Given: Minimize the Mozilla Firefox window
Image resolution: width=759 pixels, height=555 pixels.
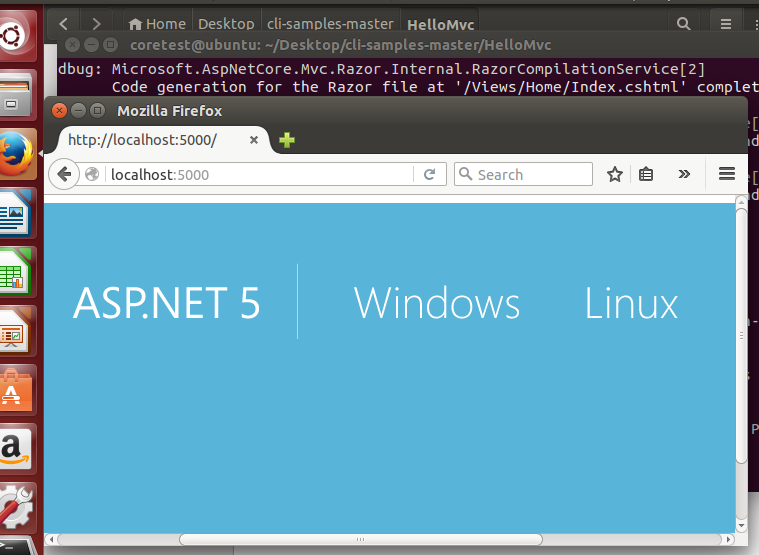Looking at the screenshot, I should (78, 111).
